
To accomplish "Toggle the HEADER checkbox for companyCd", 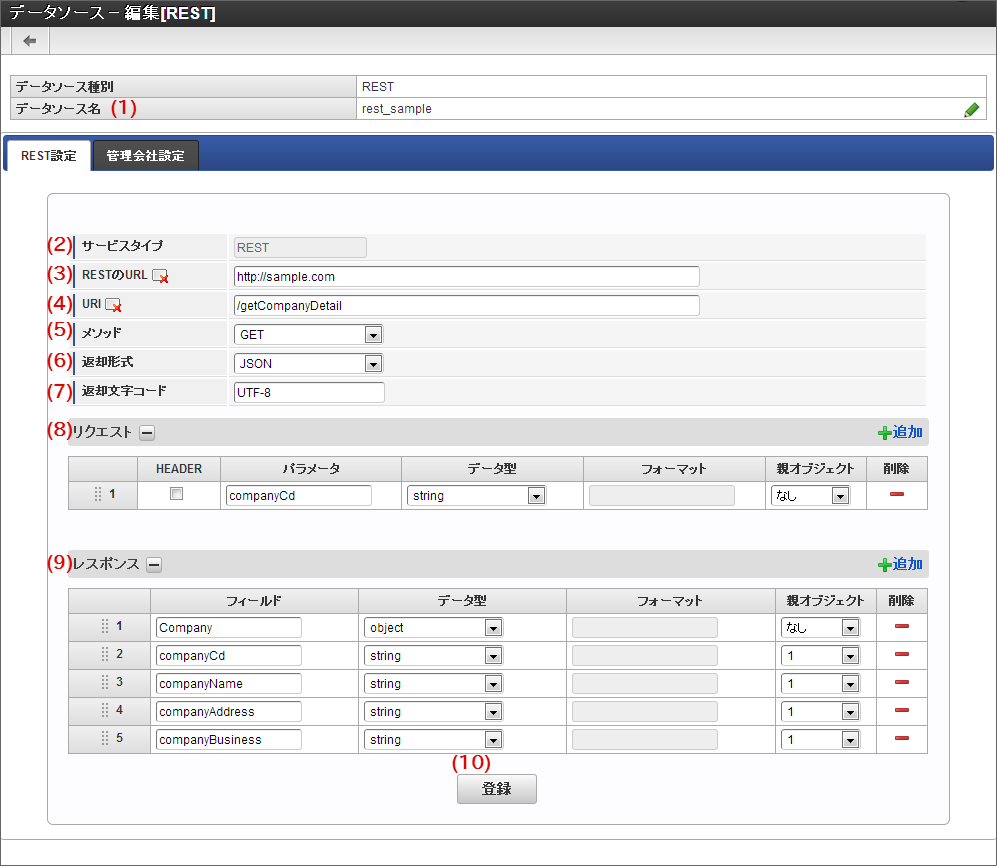I will tap(177, 494).
